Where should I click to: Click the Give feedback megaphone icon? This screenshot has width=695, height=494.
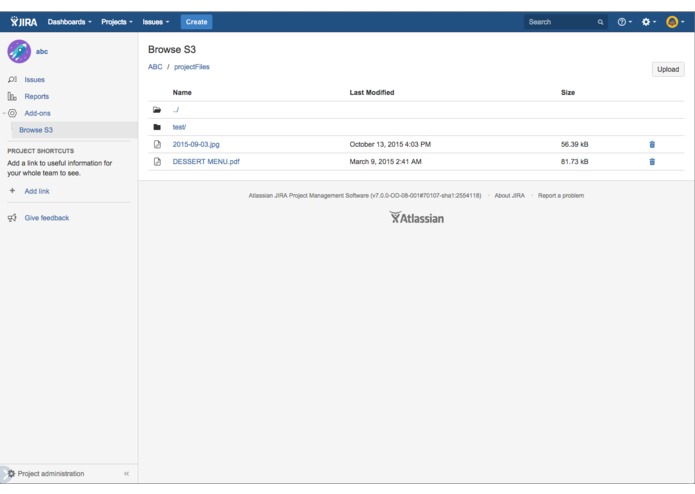click(x=12, y=218)
